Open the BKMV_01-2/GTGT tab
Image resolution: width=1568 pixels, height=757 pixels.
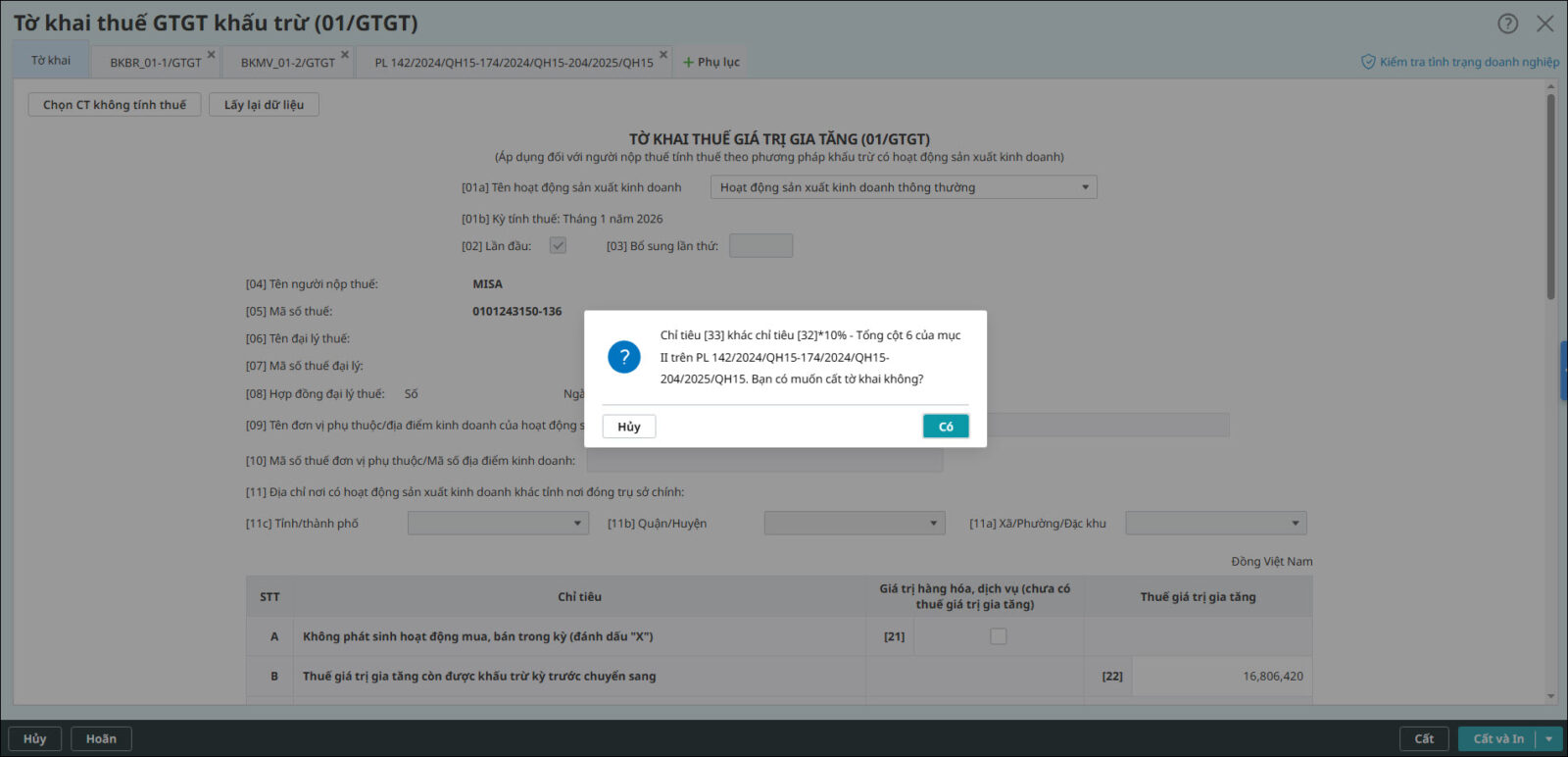pos(288,62)
